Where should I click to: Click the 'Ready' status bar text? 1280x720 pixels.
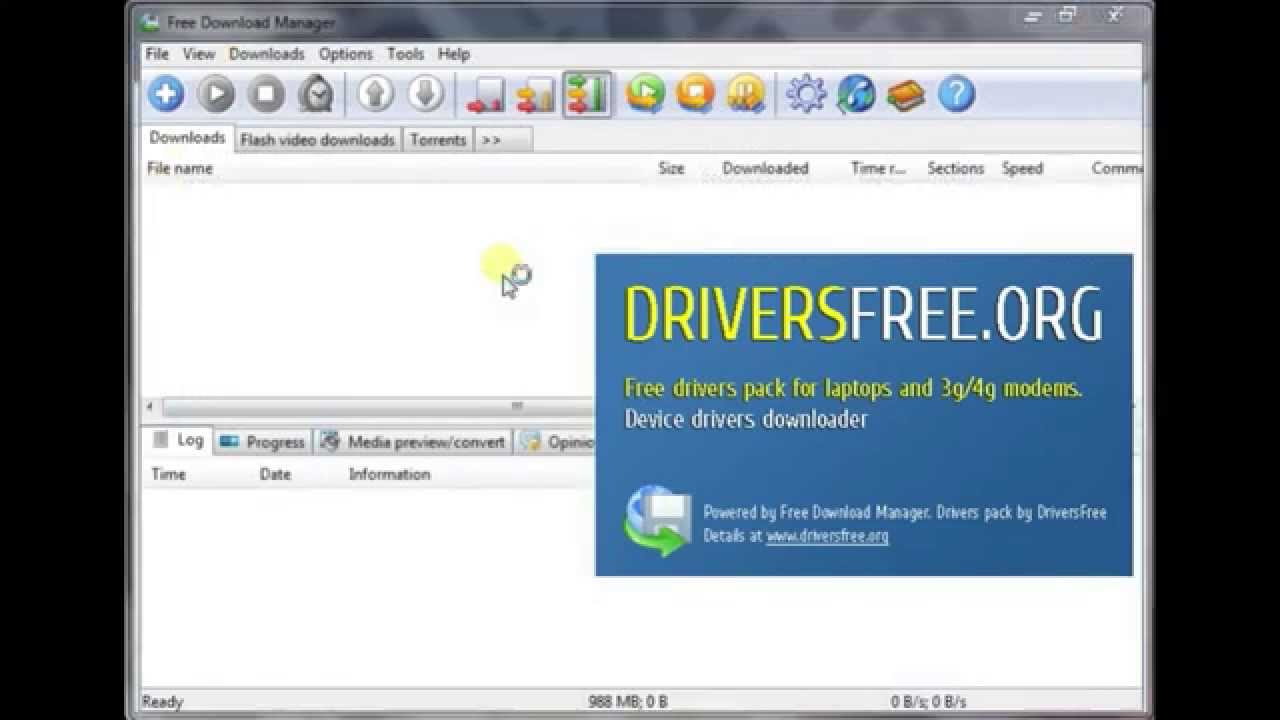point(162,702)
